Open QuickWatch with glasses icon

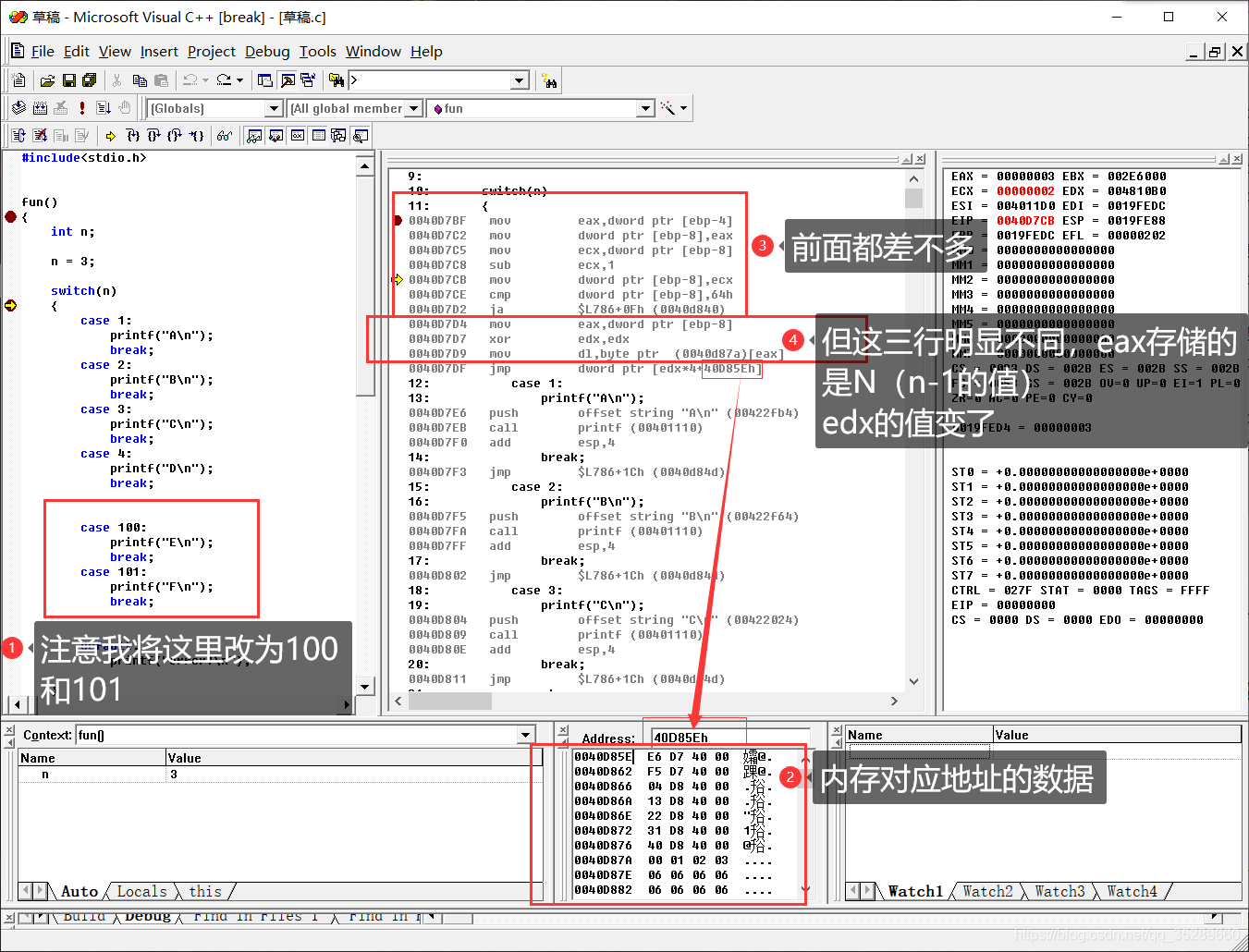click(x=224, y=136)
